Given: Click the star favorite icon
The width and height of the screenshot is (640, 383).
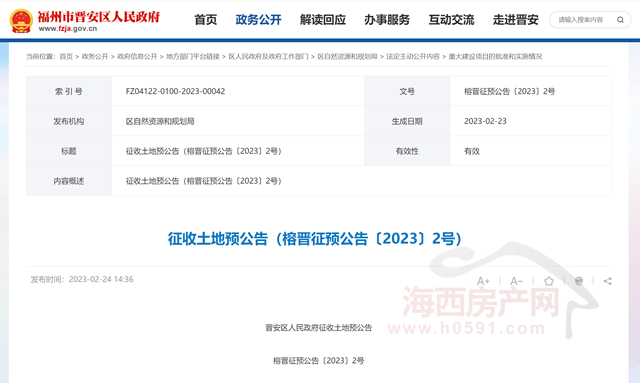Looking at the screenshot, I should 549,281.
